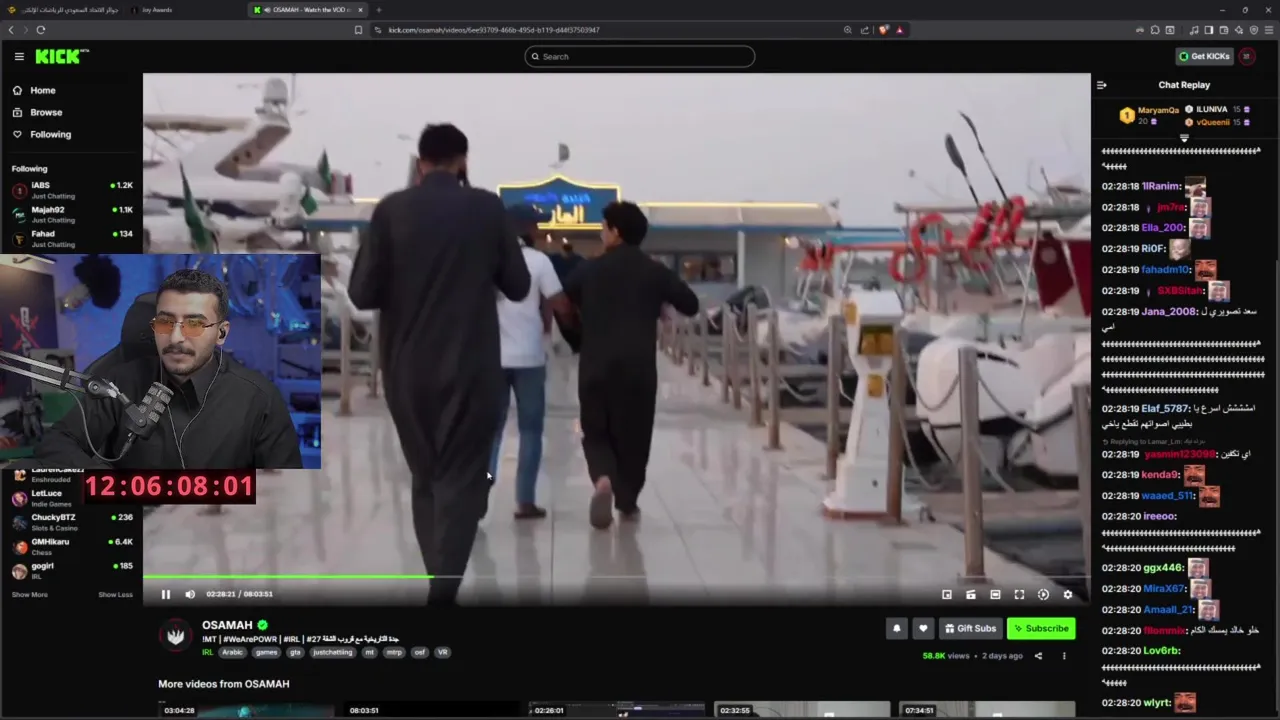The width and height of the screenshot is (1280, 720).
Task: Share the video
Action: pos(1038,656)
